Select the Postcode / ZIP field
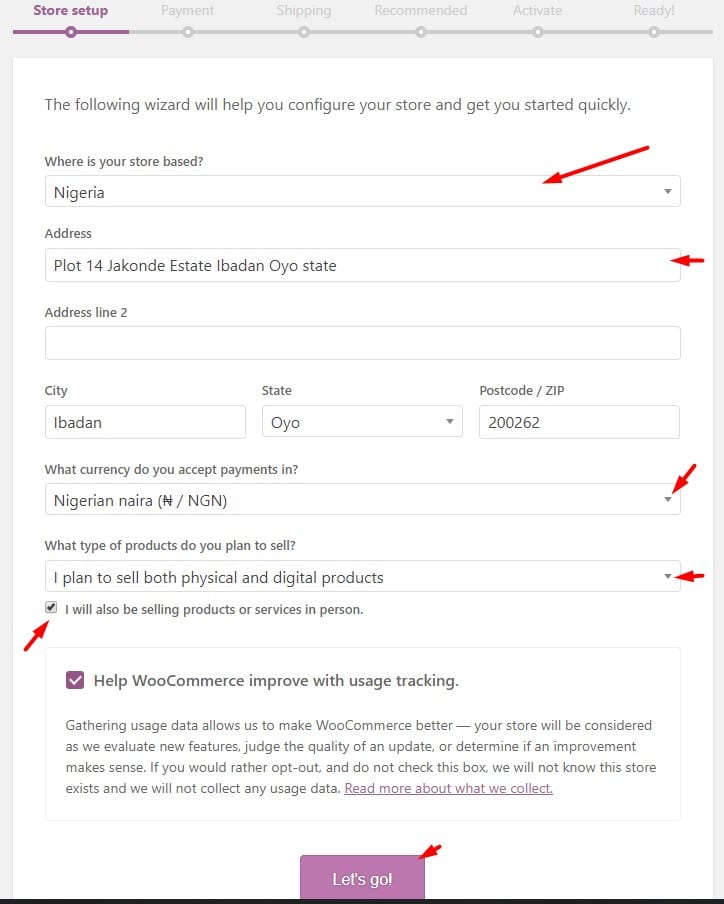724x904 pixels. (x=579, y=422)
